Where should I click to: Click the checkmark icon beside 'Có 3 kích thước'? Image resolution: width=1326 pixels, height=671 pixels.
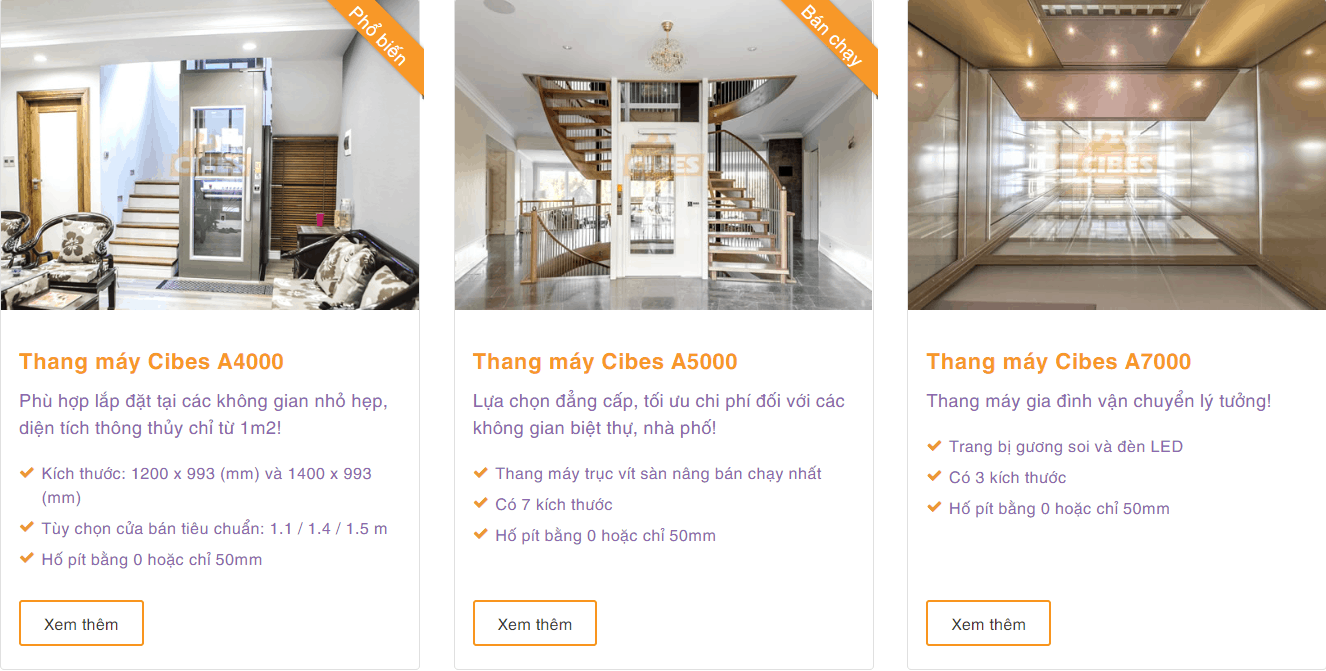point(934,477)
